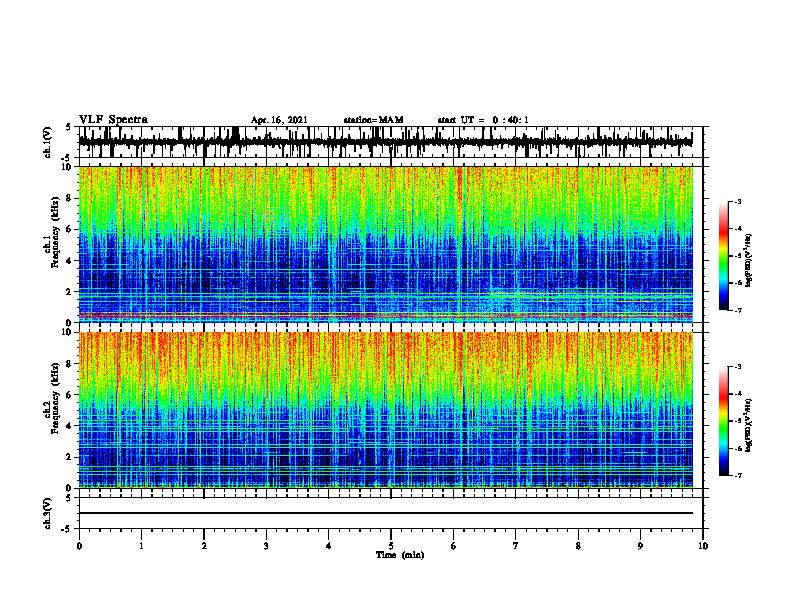Click the "-7" tick on lower colorbar
792x612 pixels.
click(737, 476)
